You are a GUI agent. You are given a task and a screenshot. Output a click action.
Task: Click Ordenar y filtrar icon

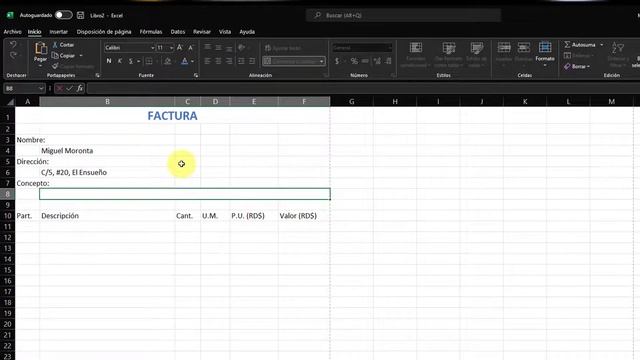(x=618, y=48)
